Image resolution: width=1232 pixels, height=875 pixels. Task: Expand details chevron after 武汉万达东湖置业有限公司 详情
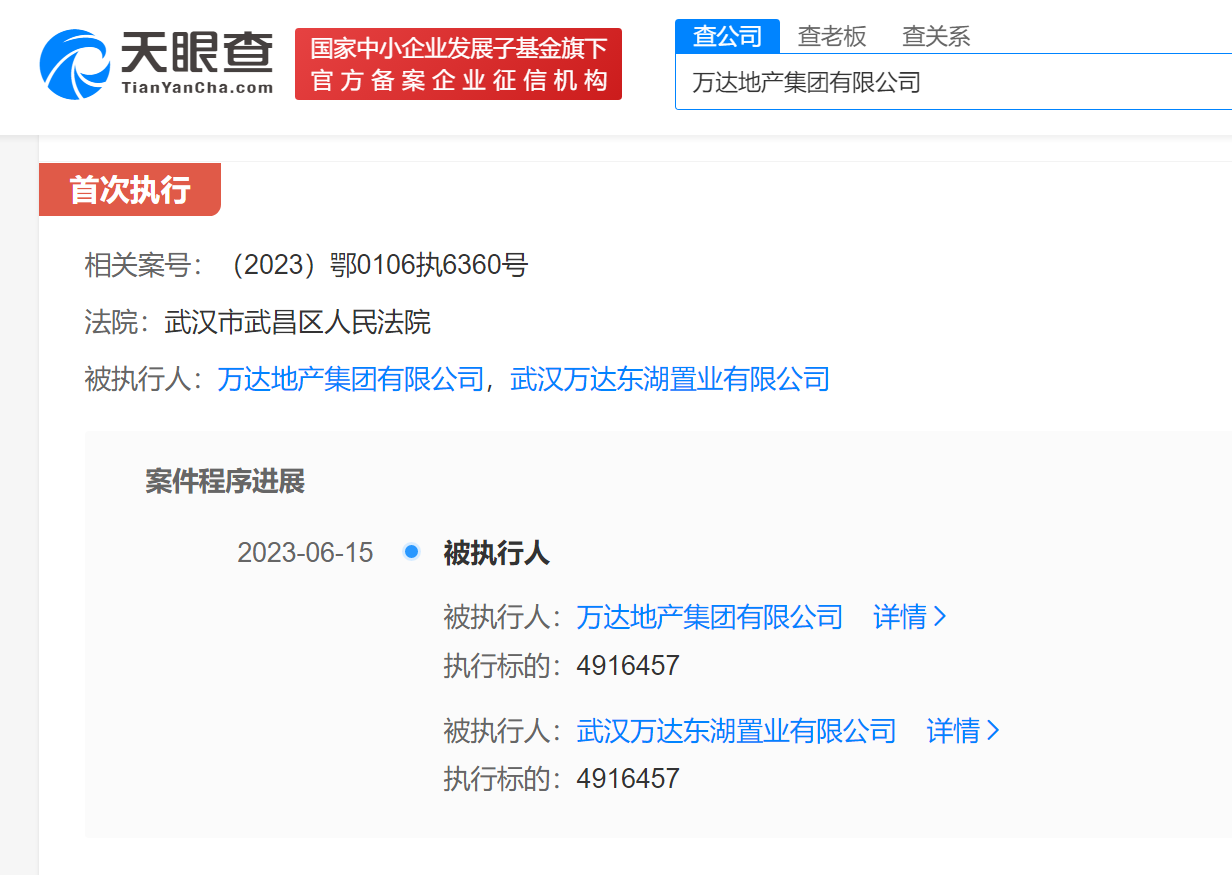click(993, 731)
